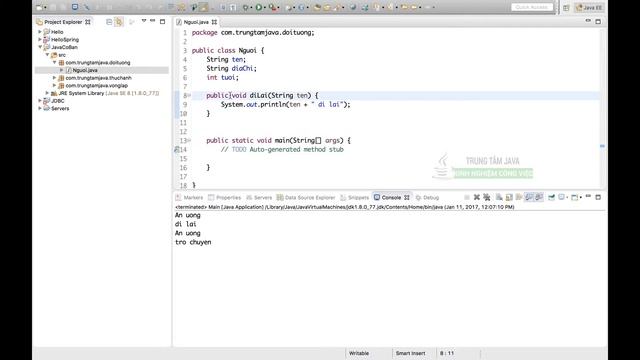Image resolution: width=640 pixels, height=360 pixels.
Task: Switch to the Debug view tab
Action: click(427, 198)
